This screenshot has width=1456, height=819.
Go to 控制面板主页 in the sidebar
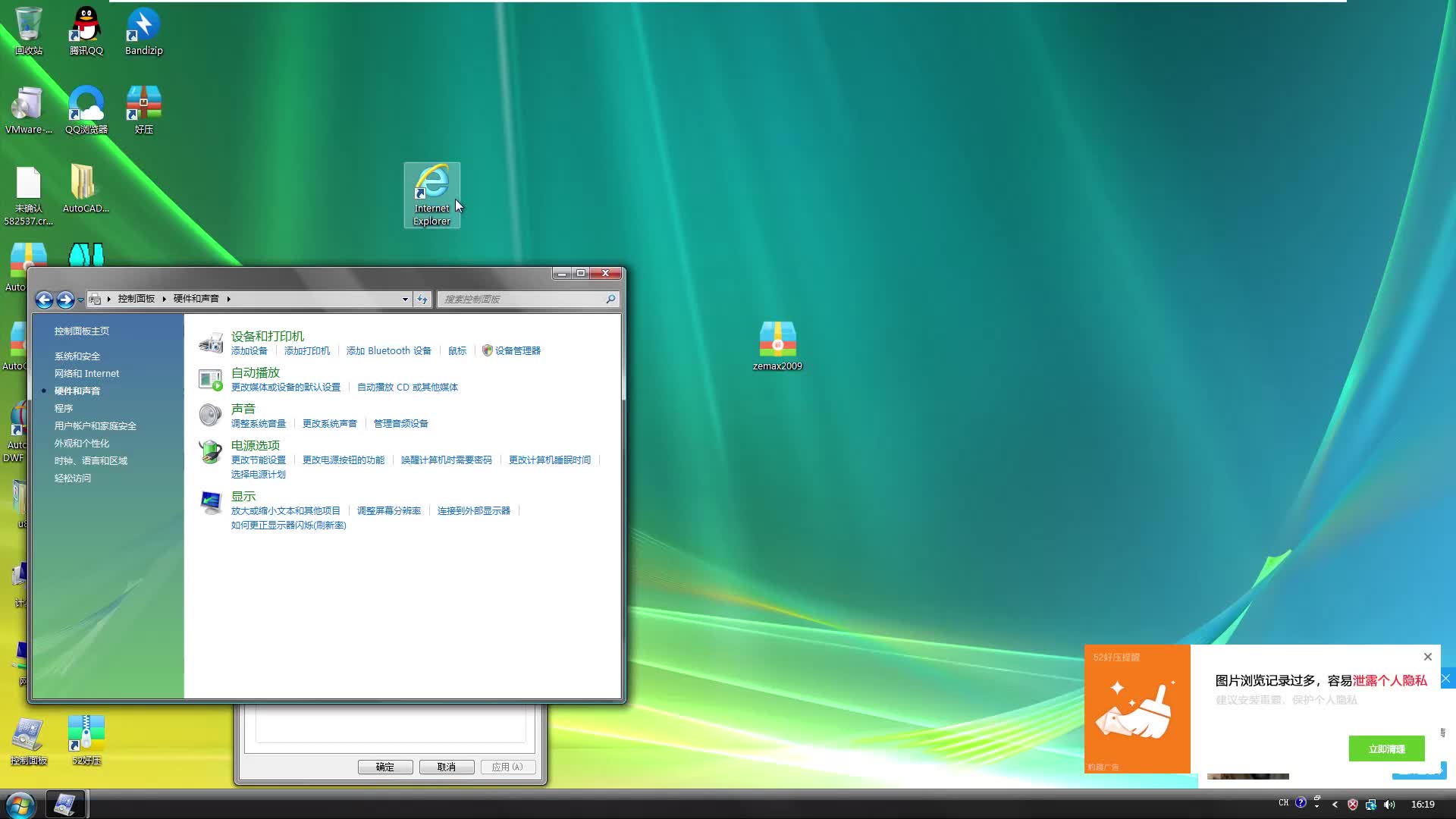point(82,331)
